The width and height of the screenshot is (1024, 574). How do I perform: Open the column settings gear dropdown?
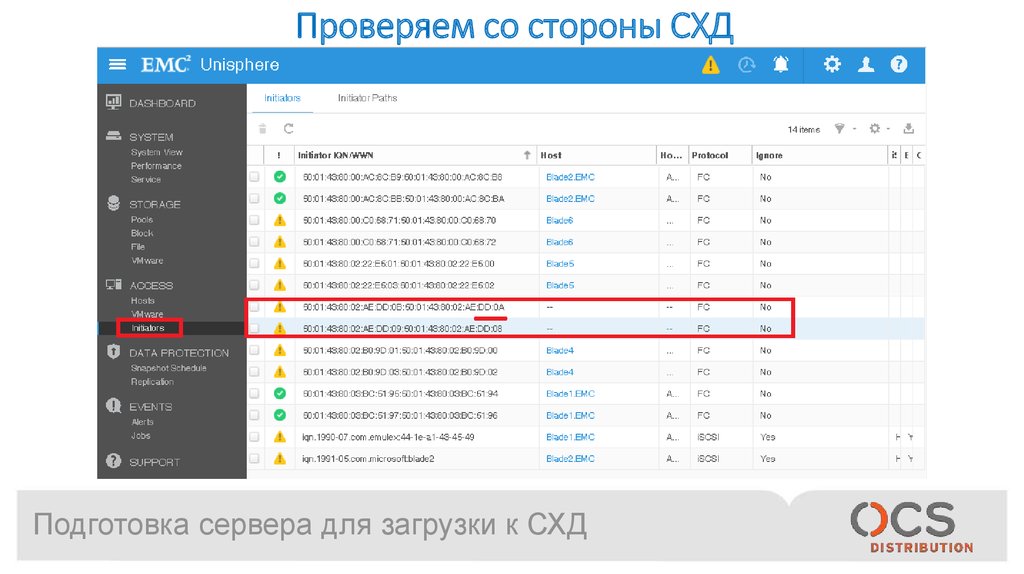coord(879,129)
